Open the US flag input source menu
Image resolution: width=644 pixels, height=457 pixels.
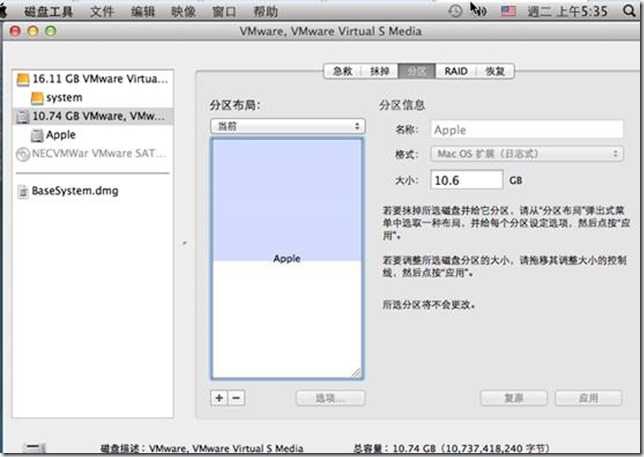tap(508, 11)
